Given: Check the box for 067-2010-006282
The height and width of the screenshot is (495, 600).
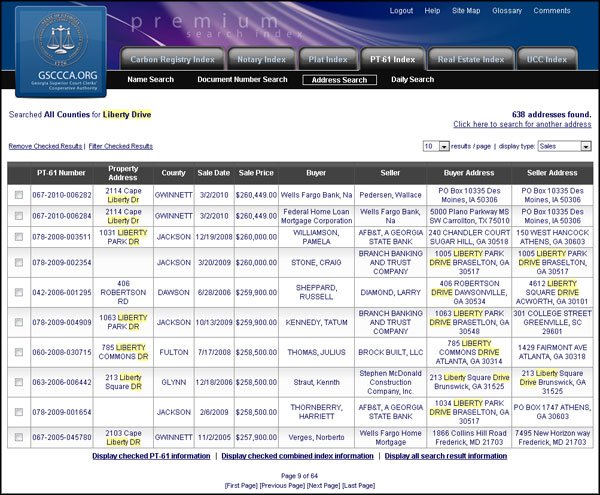Looking at the screenshot, I should tap(19, 195).
